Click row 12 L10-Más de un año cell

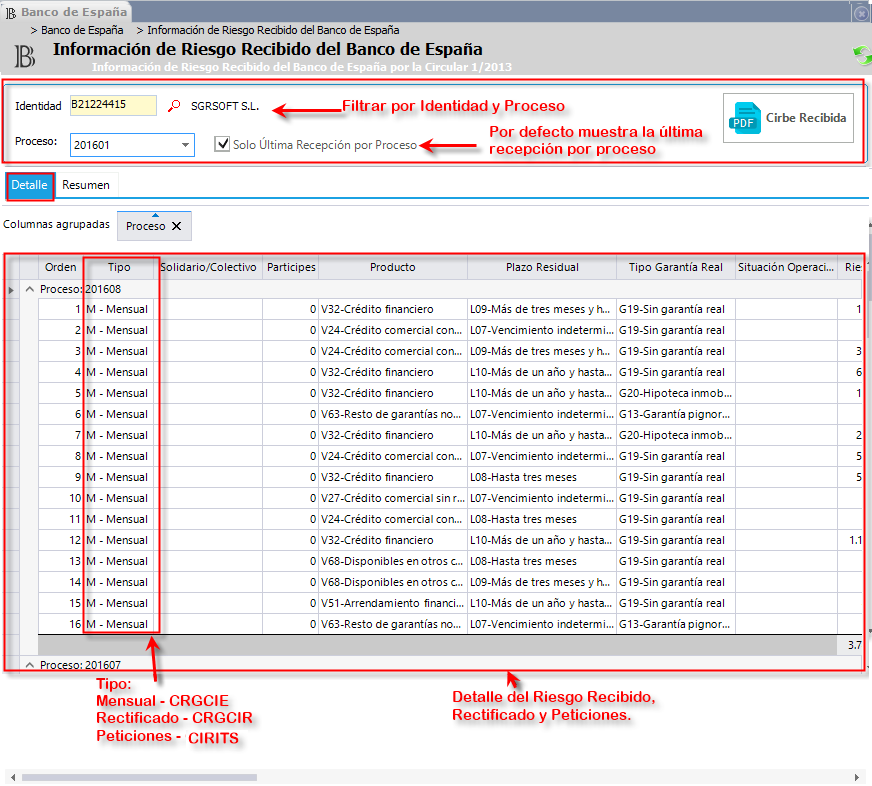point(542,540)
